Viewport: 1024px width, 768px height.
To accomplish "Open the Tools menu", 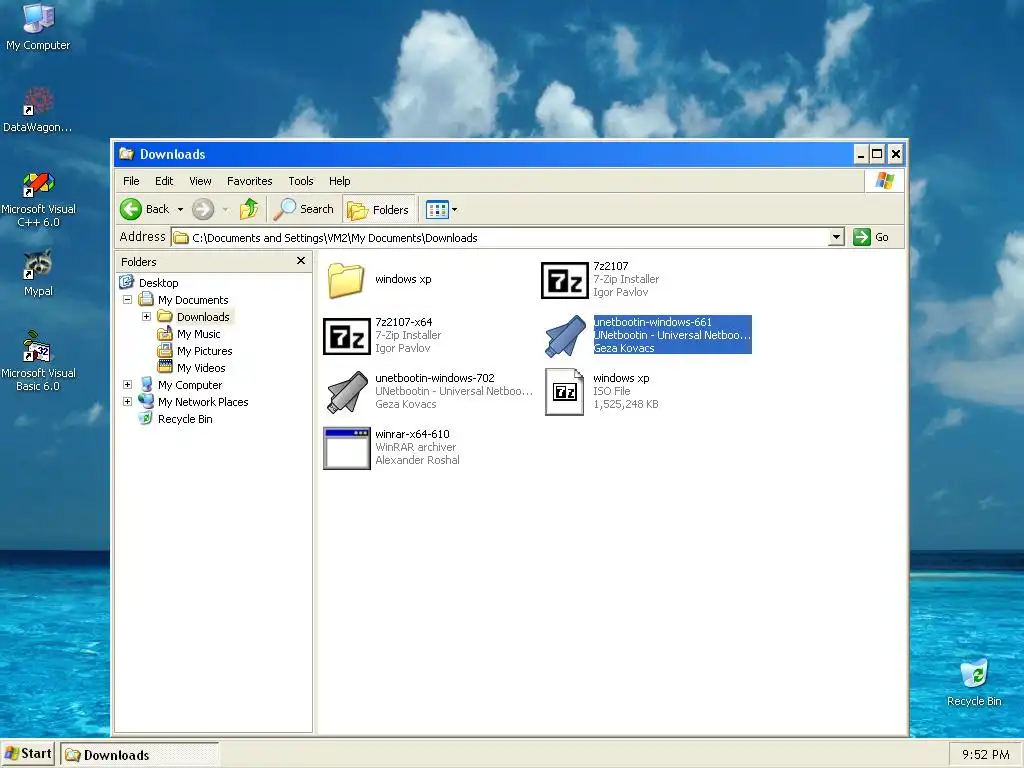I will [x=301, y=181].
